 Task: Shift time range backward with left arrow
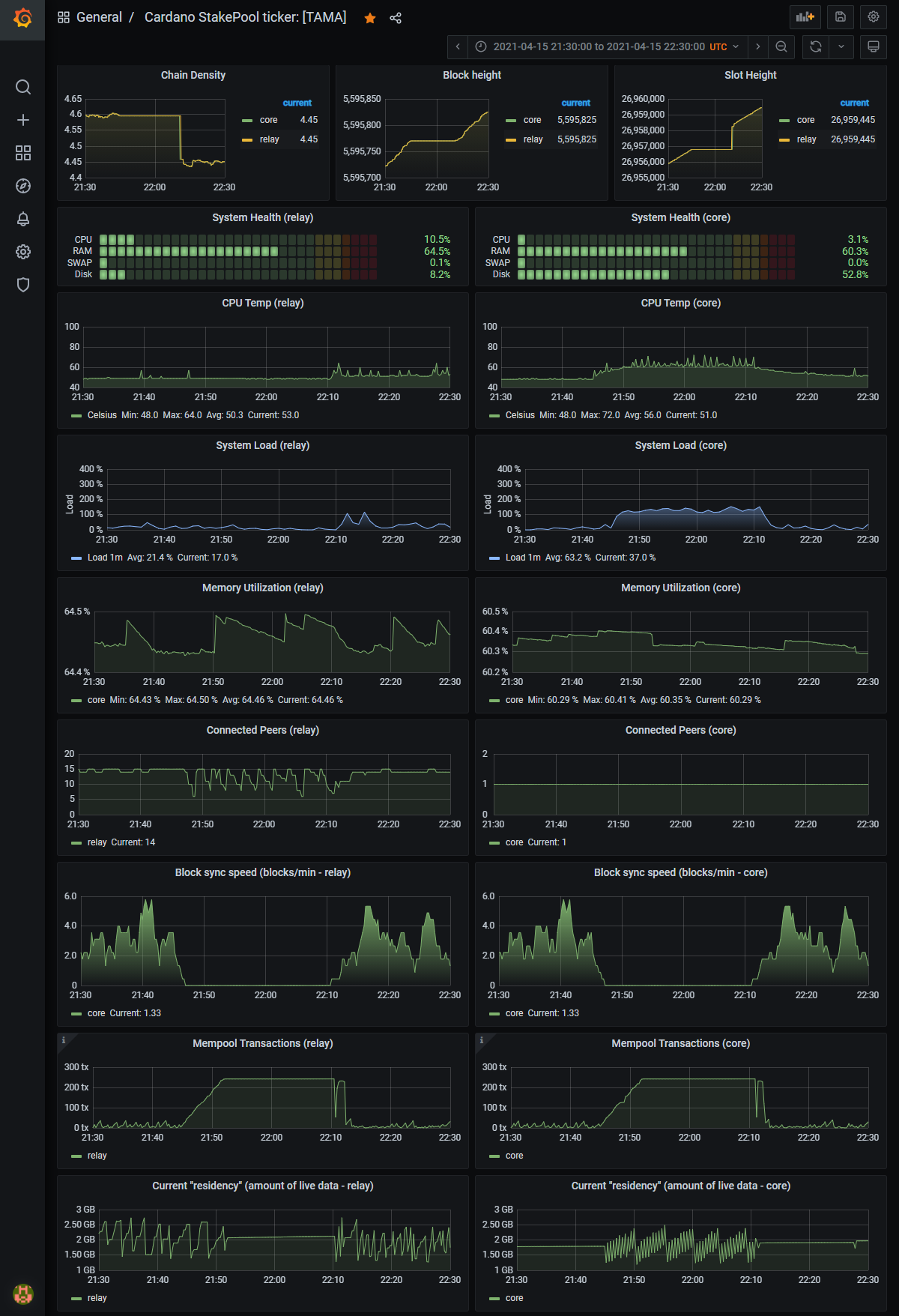point(458,46)
